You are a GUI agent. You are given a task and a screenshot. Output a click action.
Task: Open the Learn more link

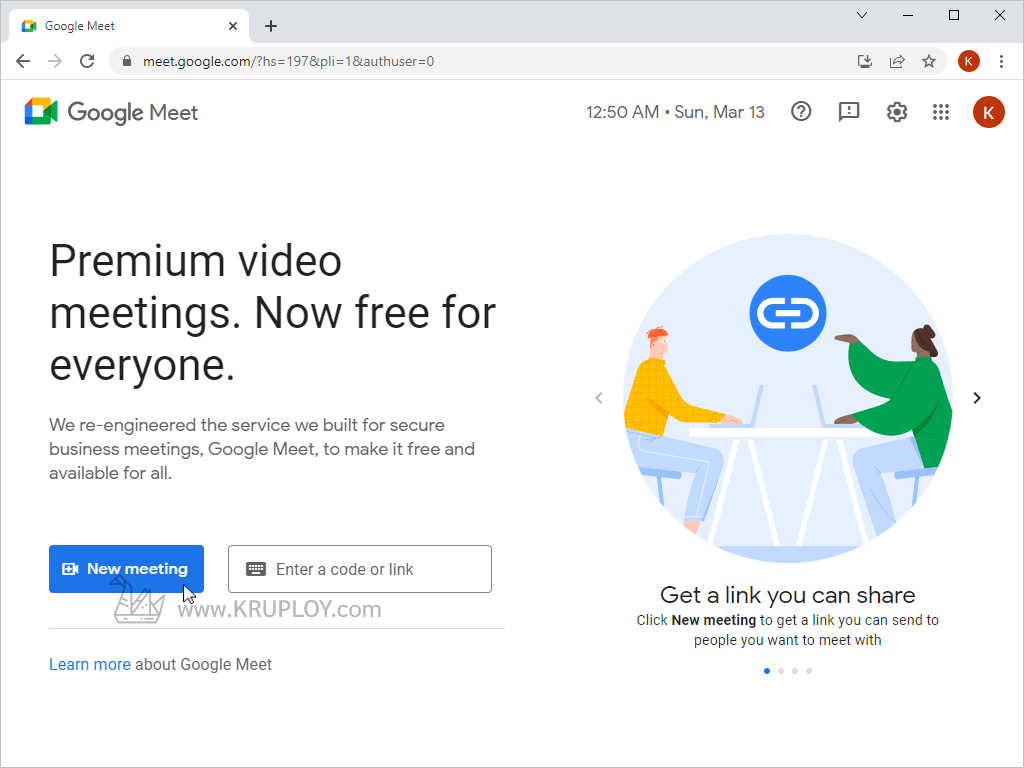coord(89,664)
